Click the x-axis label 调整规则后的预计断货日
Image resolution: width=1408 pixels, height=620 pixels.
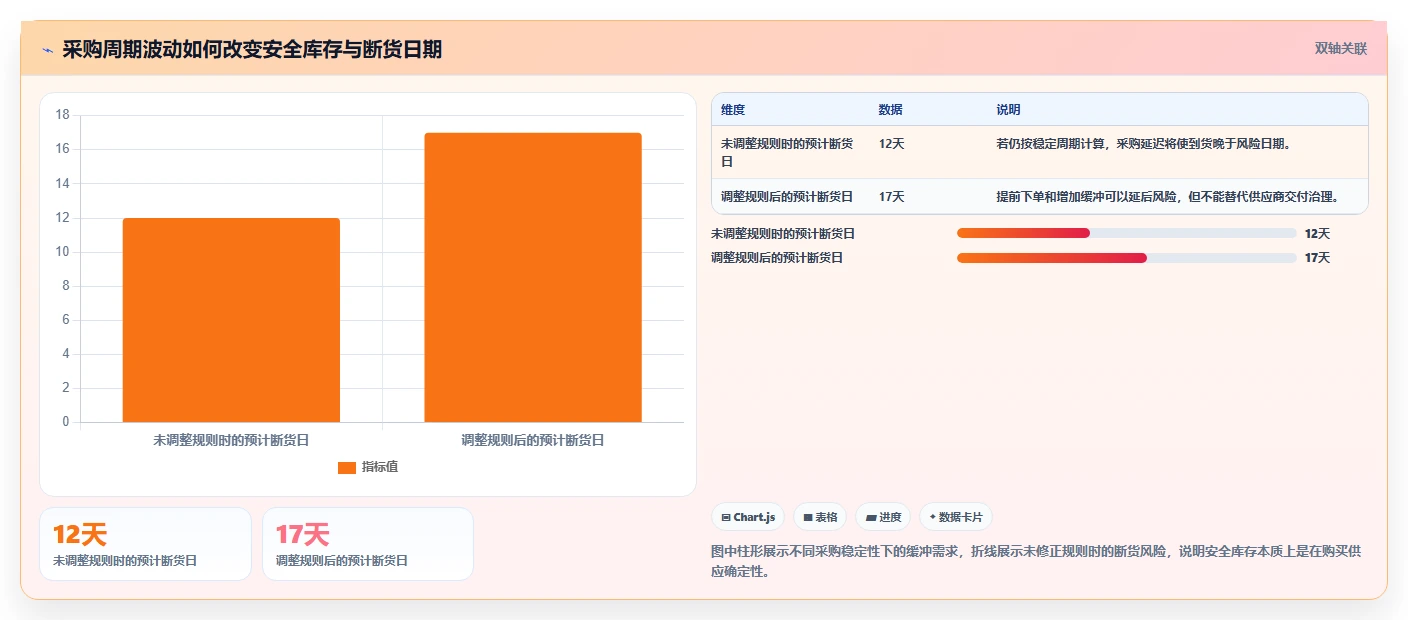click(x=533, y=440)
